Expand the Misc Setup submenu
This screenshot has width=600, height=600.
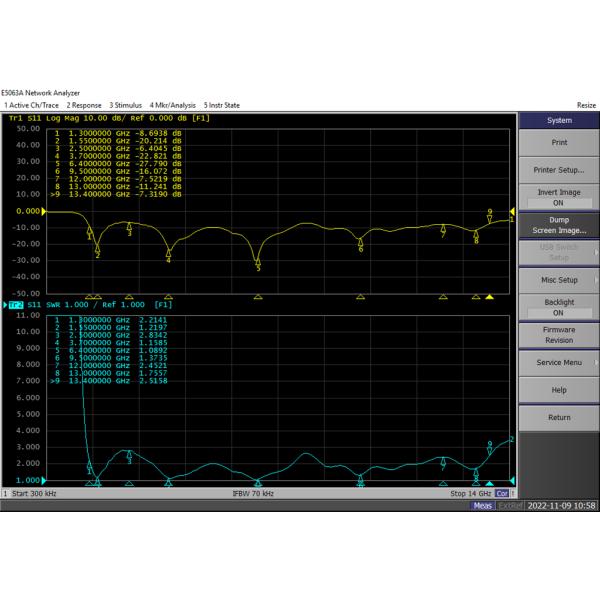558,280
